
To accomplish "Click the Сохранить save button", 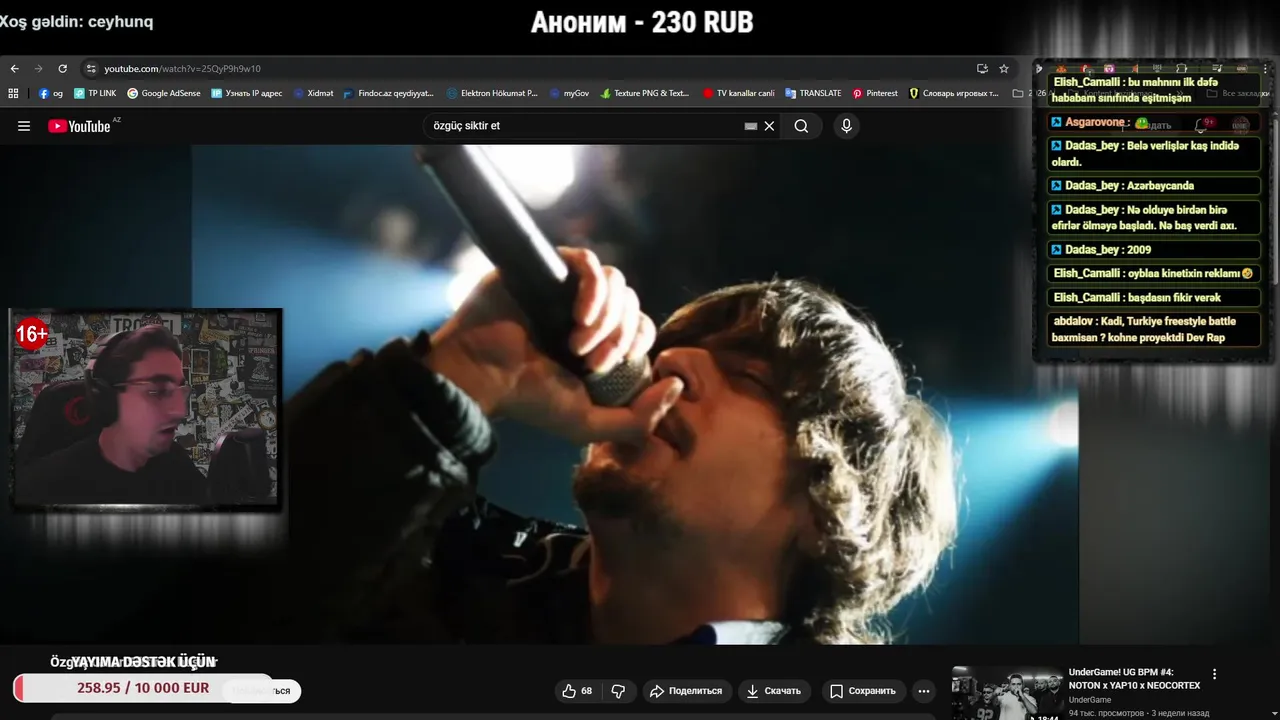I will (863, 691).
